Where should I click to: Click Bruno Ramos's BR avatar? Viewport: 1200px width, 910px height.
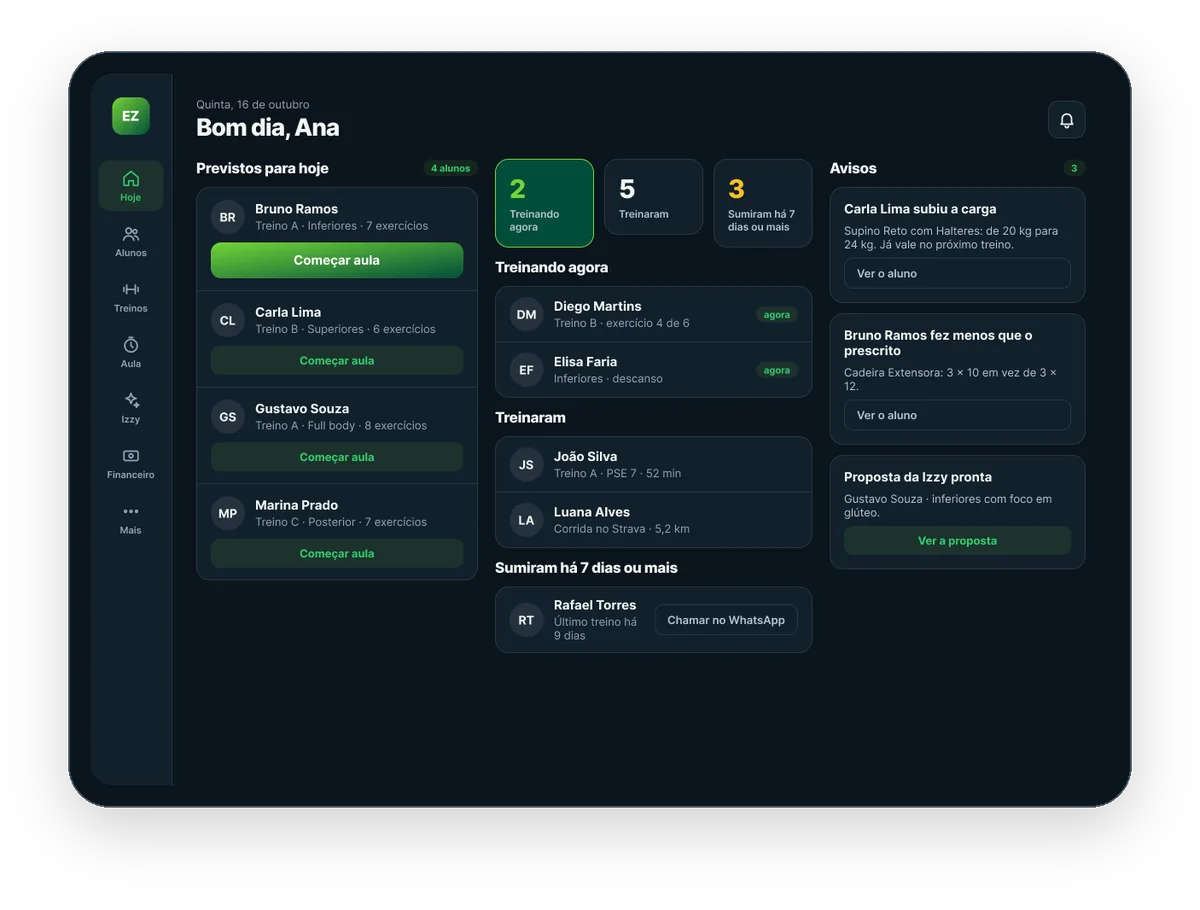(x=228, y=217)
